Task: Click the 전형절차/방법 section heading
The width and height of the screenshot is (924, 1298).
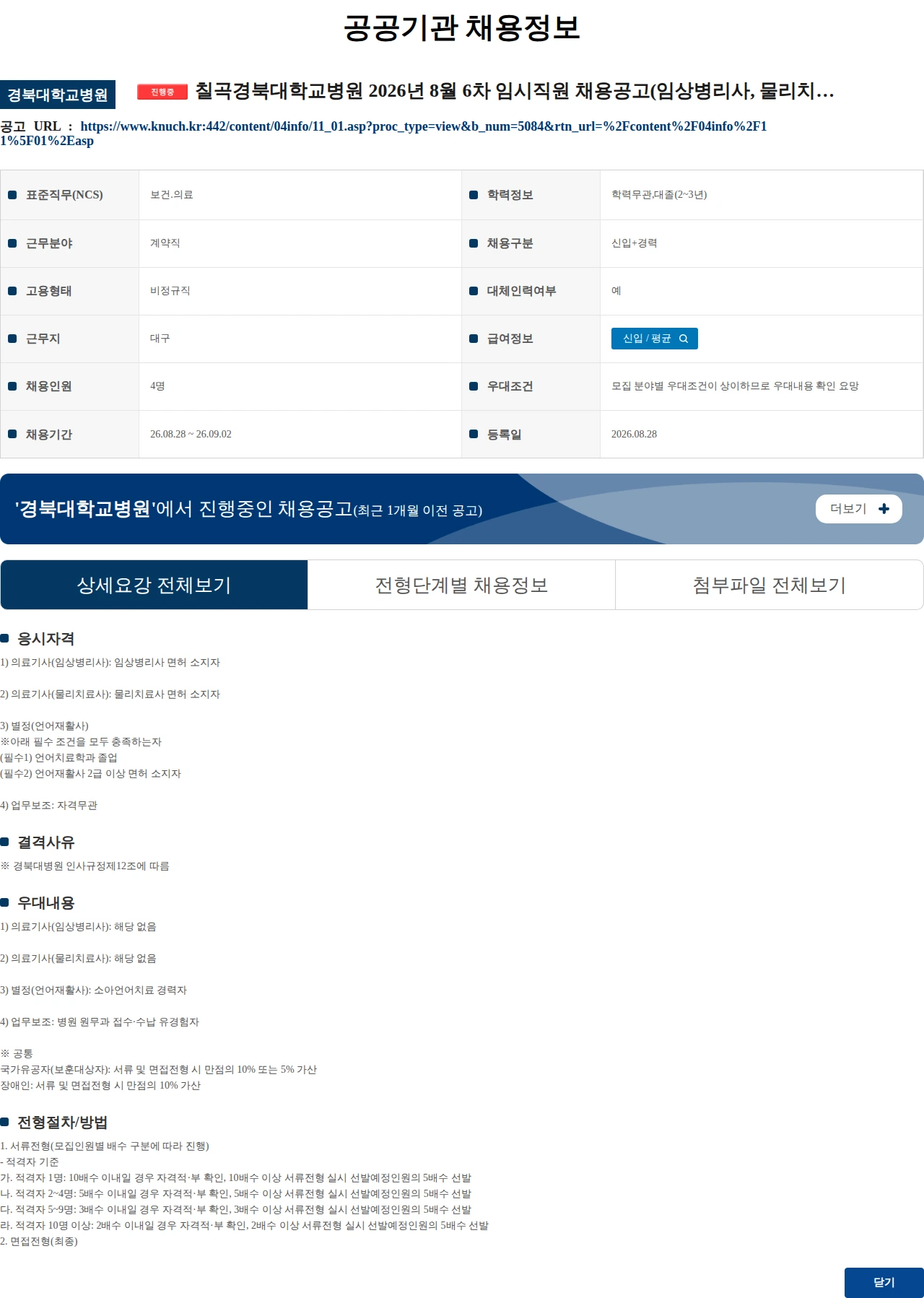Action: [62, 1123]
